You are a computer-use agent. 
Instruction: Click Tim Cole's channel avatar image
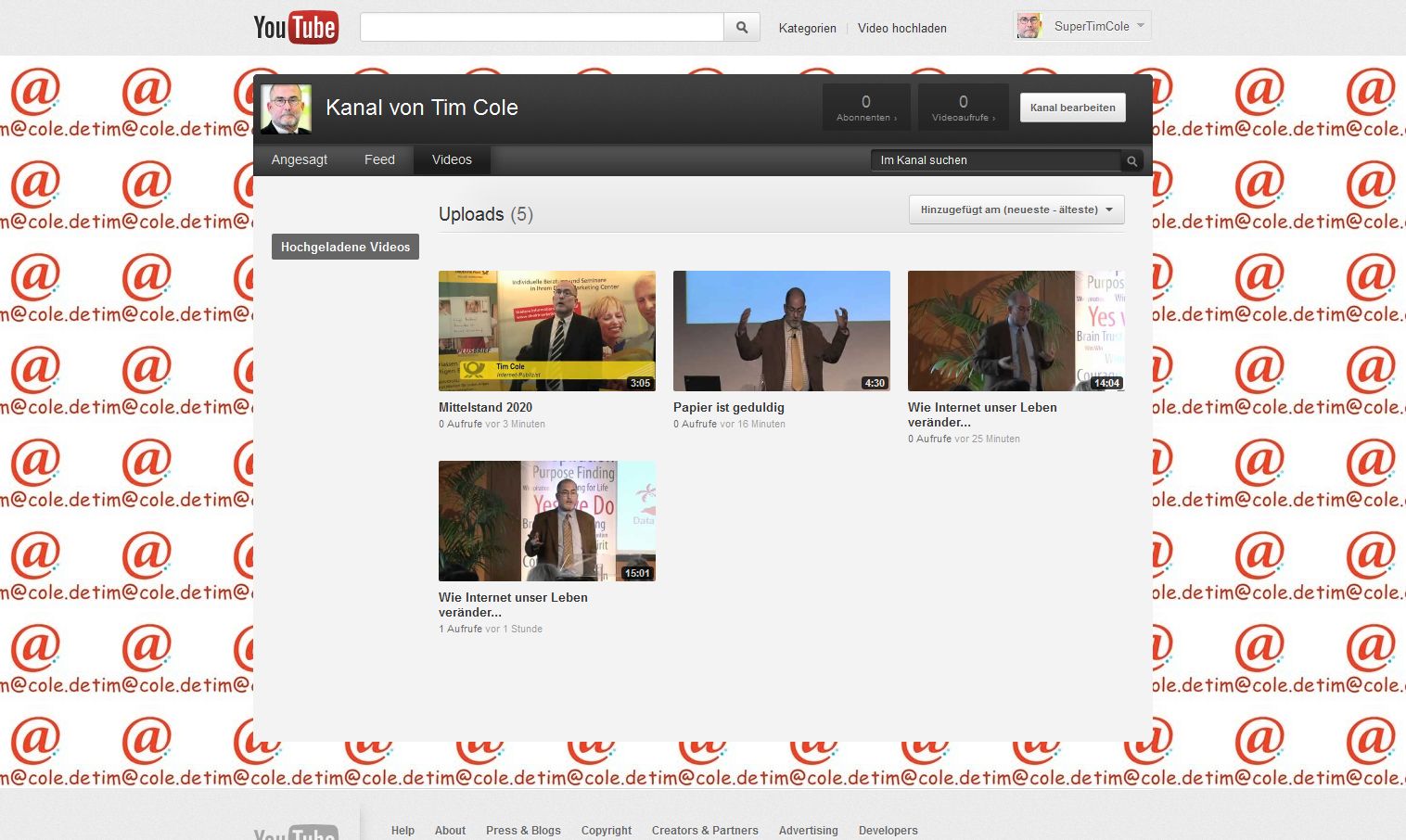click(x=286, y=109)
